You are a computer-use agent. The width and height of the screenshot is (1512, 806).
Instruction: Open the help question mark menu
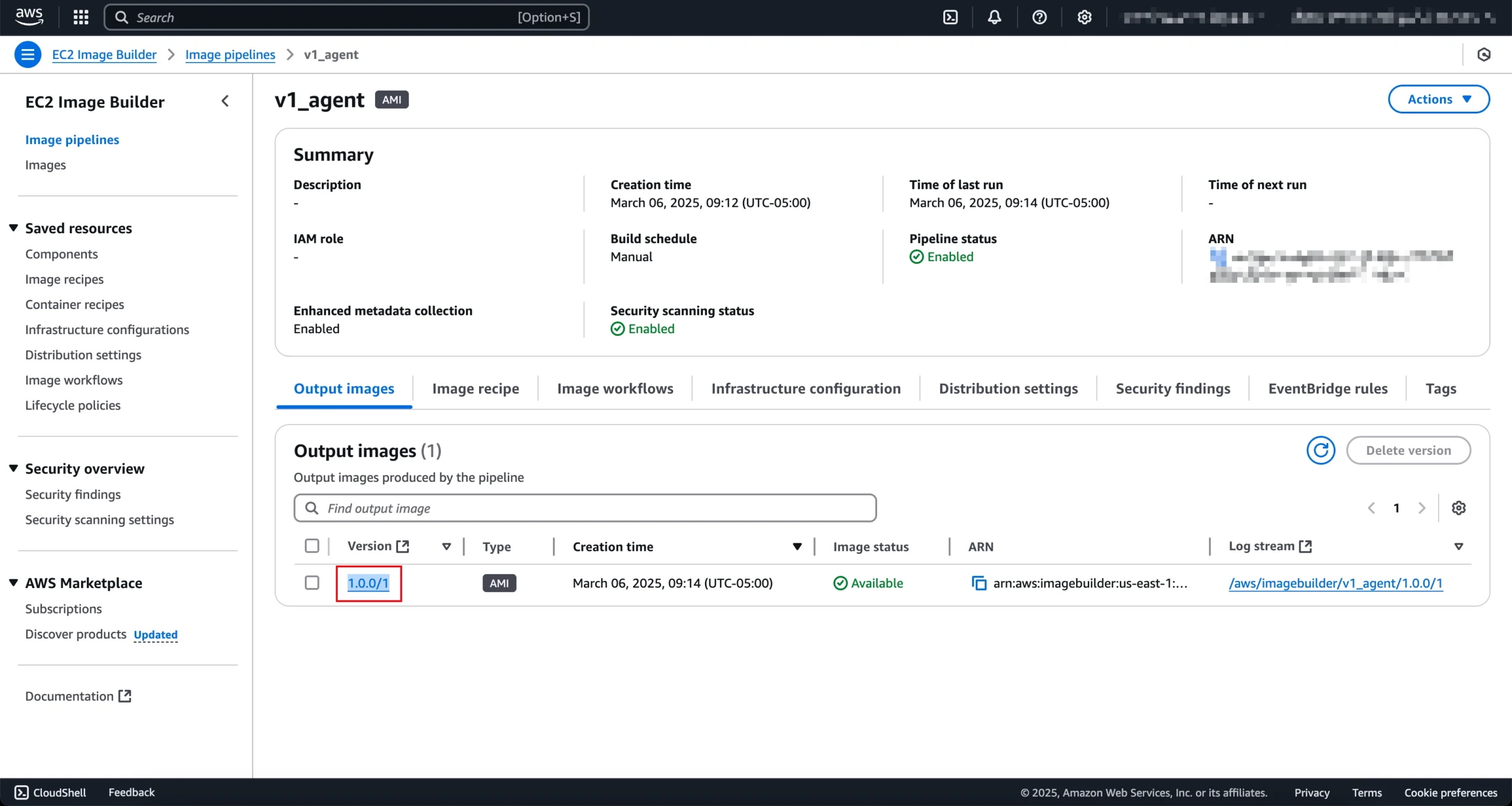(x=1039, y=17)
